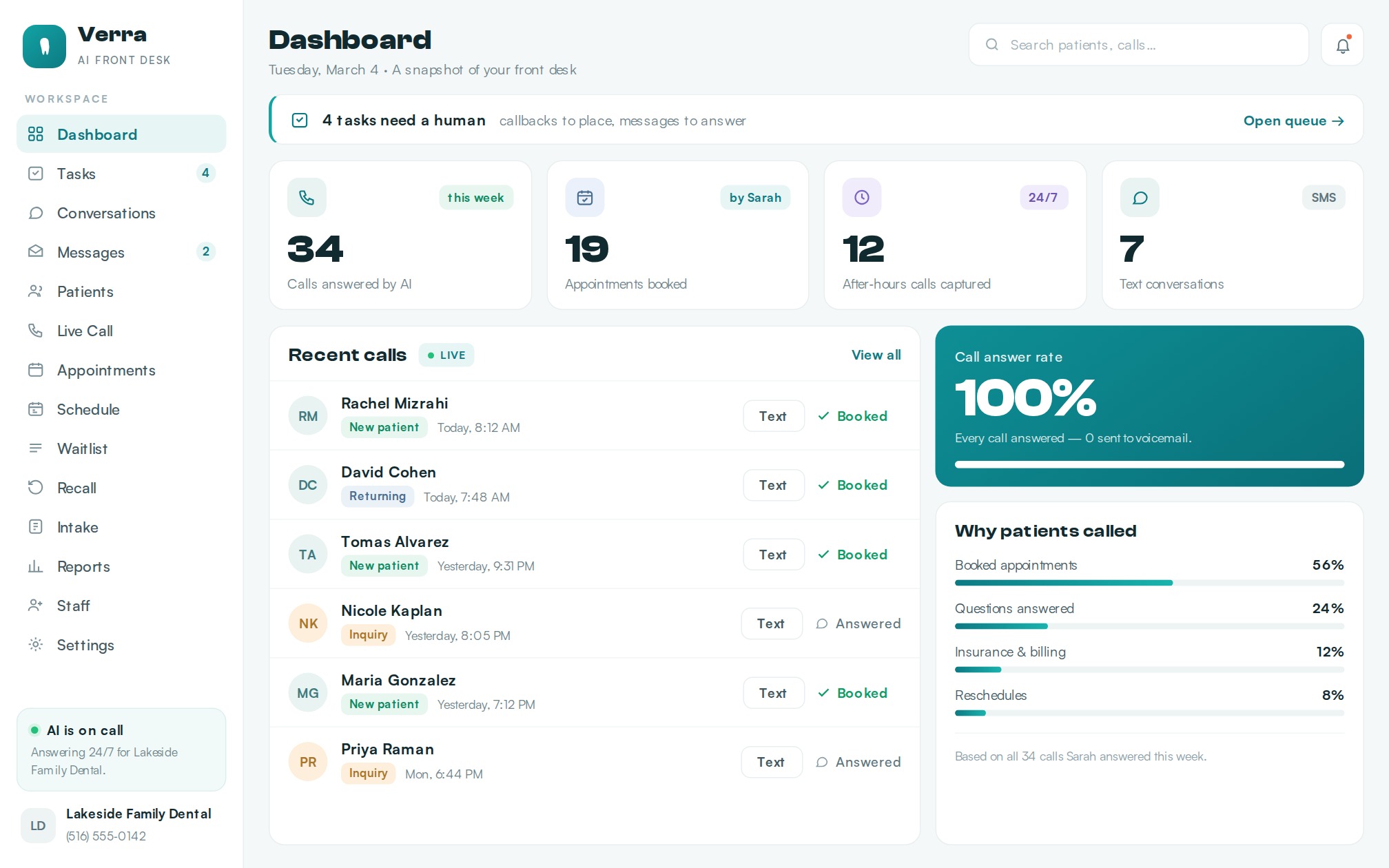This screenshot has height=868, width=1389.
Task: Click the Conversations bubble icon in sidebar
Action: coord(36,213)
